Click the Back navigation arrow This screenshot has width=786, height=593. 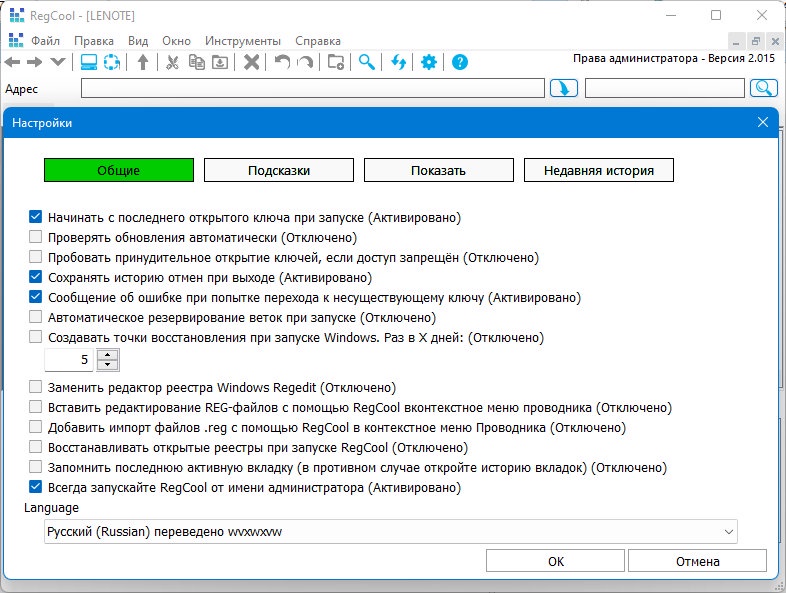point(12,63)
